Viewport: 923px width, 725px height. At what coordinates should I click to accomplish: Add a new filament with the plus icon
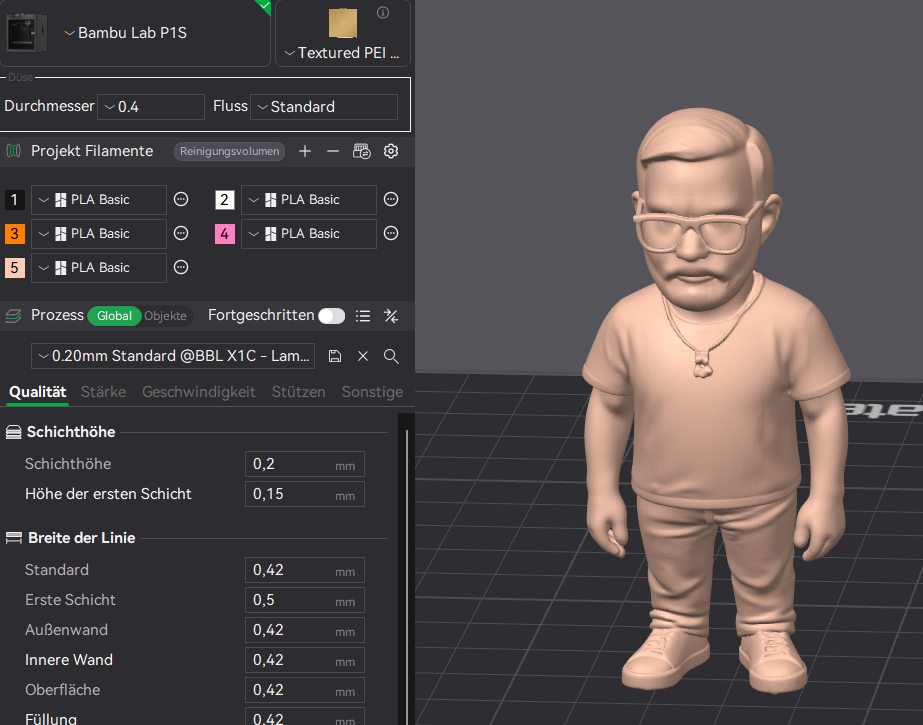click(305, 151)
